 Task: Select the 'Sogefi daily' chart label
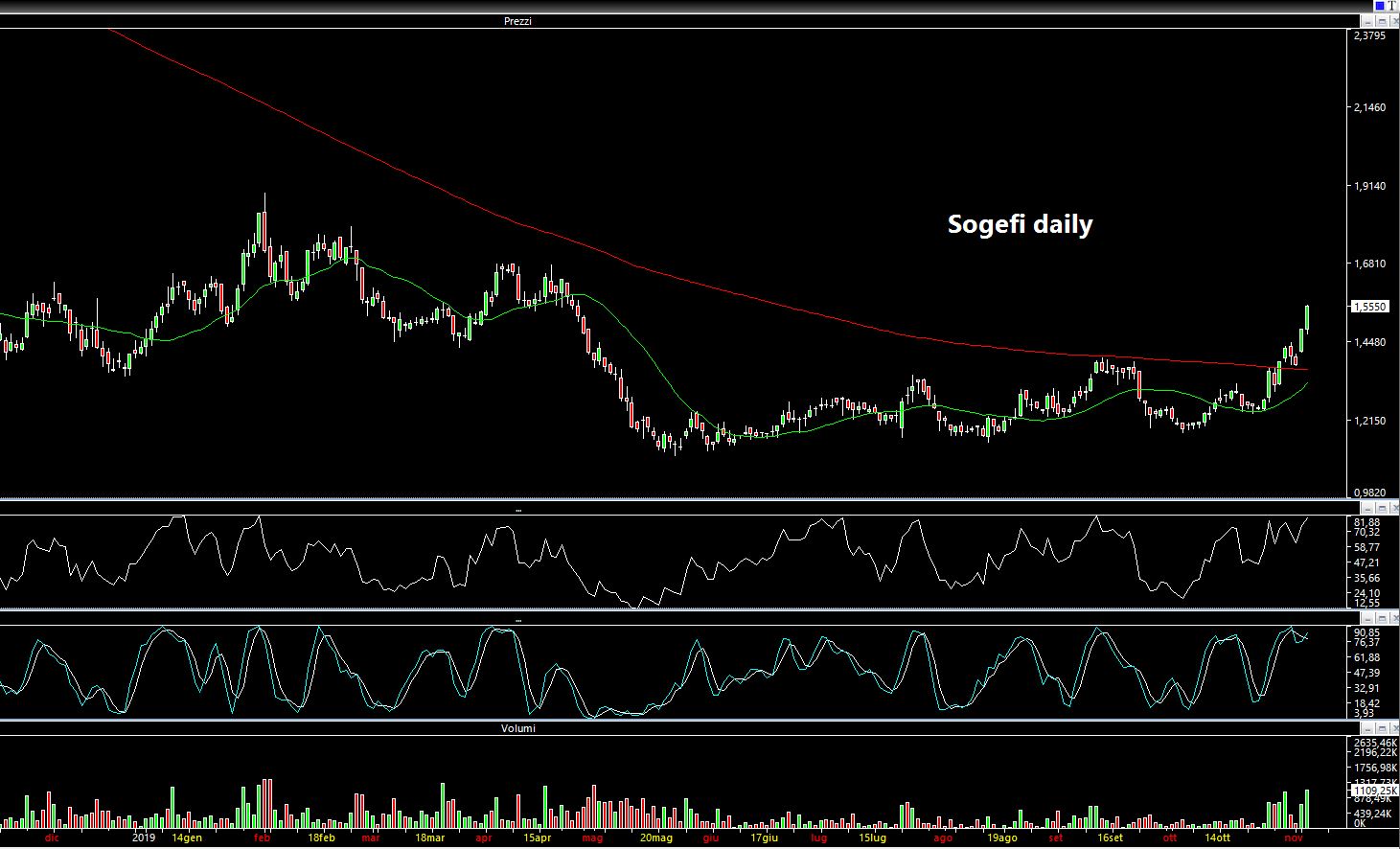tap(1020, 224)
